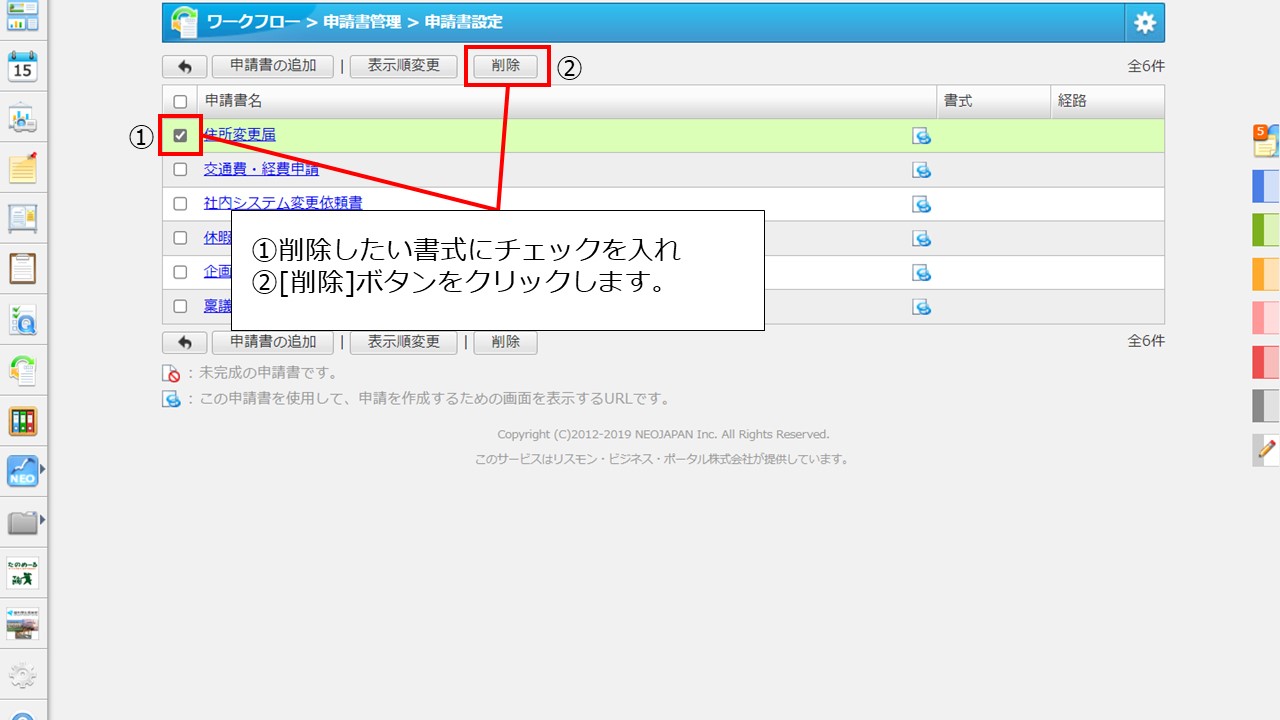Check the 交通費・経費申請 row checkbox
The width and height of the screenshot is (1280, 720).
click(180, 170)
